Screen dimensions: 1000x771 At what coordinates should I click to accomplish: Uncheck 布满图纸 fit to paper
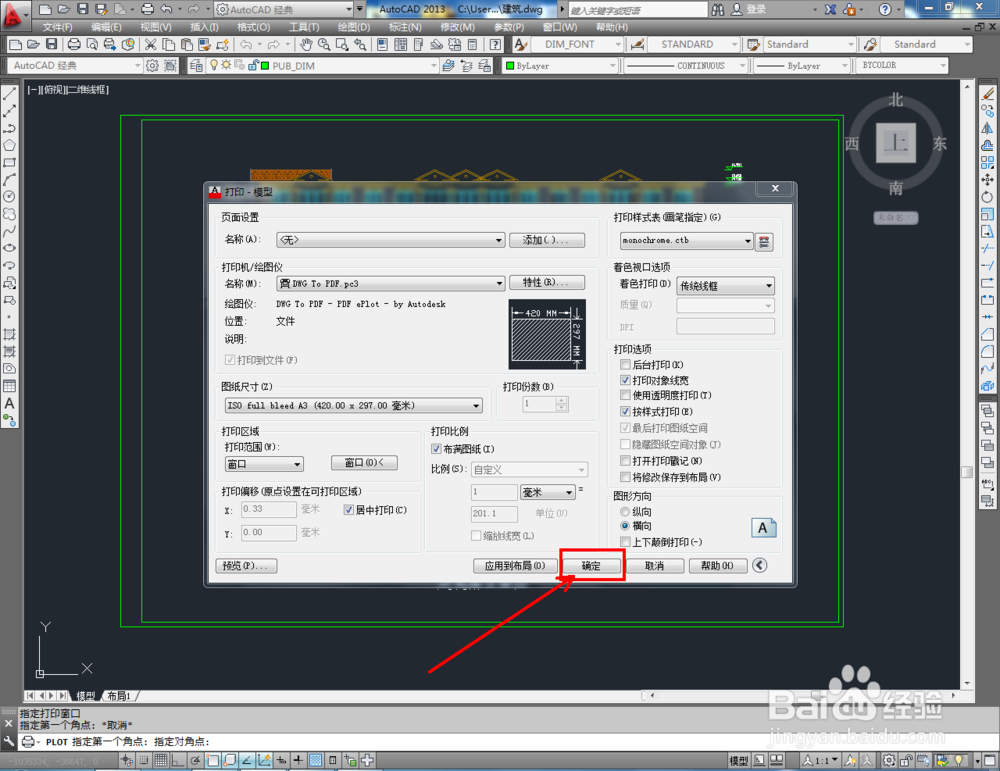coord(436,449)
